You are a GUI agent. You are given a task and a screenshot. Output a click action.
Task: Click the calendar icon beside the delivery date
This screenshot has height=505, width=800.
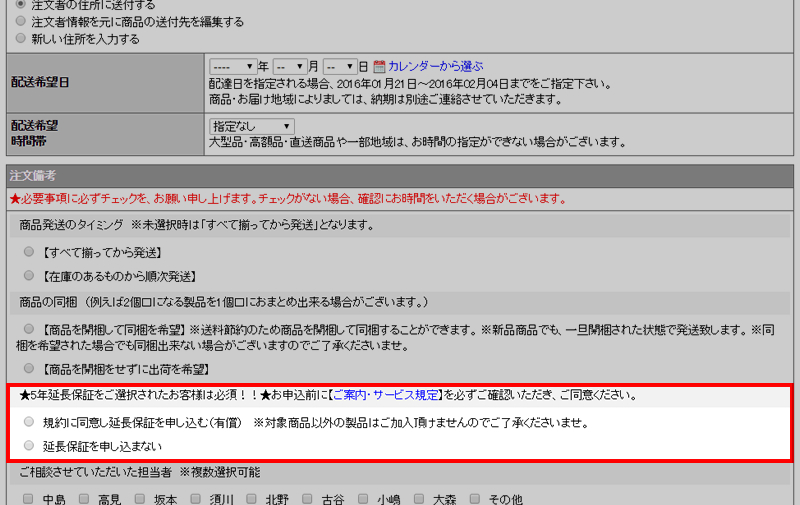[379, 66]
